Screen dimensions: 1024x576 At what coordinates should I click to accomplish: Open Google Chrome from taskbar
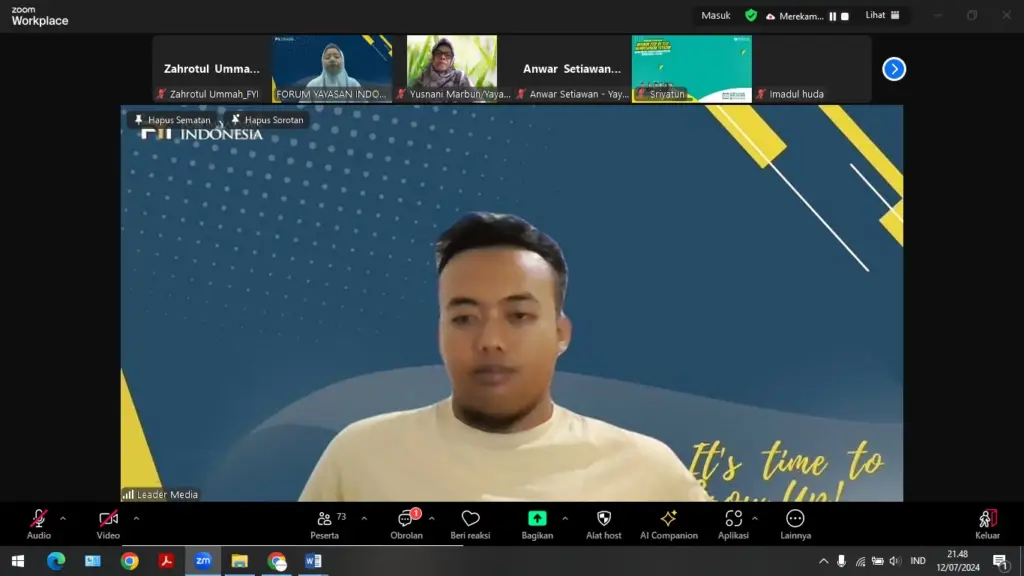(129, 561)
